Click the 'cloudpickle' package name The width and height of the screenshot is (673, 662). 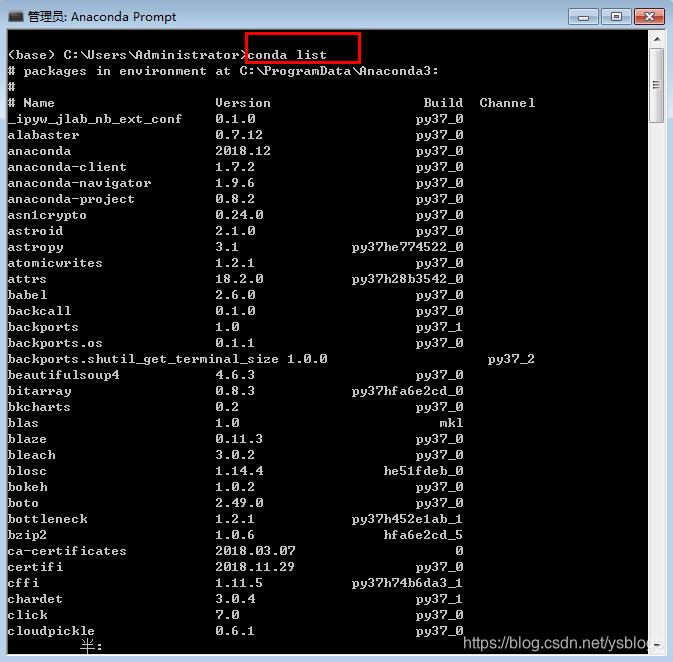51,631
